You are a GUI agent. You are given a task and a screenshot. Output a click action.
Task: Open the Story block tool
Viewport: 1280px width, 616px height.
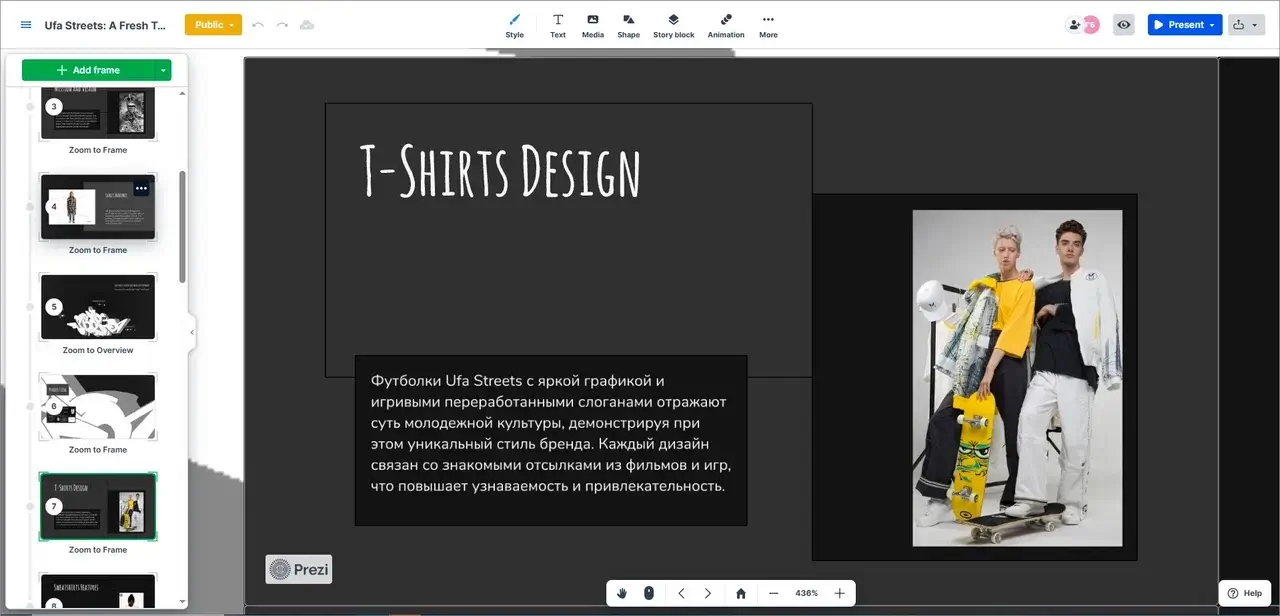pos(673,25)
